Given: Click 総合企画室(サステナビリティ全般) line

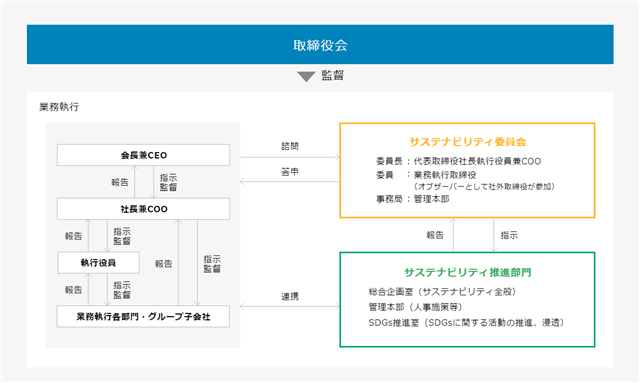Looking at the screenshot, I should (442, 292).
